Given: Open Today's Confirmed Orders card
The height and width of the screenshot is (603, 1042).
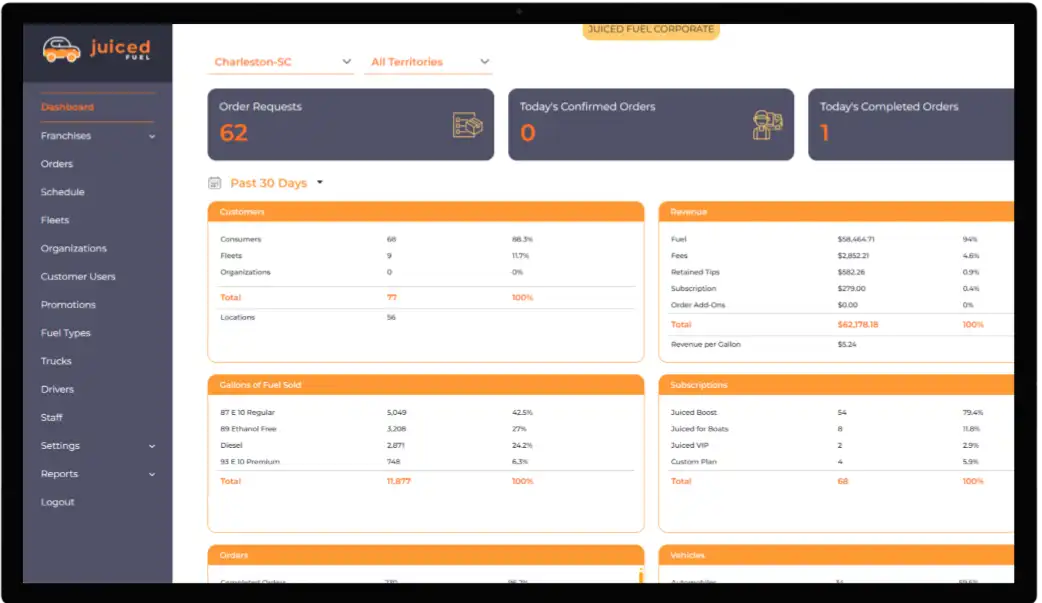Looking at the screenshot, I should (651, 124).
